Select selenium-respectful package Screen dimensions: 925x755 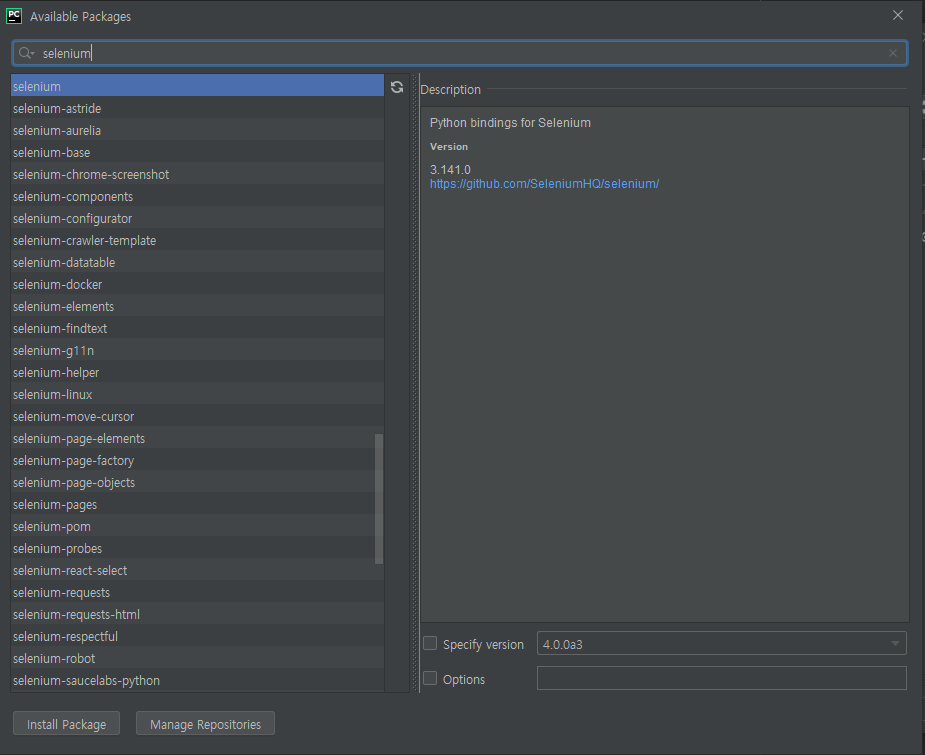197,637
